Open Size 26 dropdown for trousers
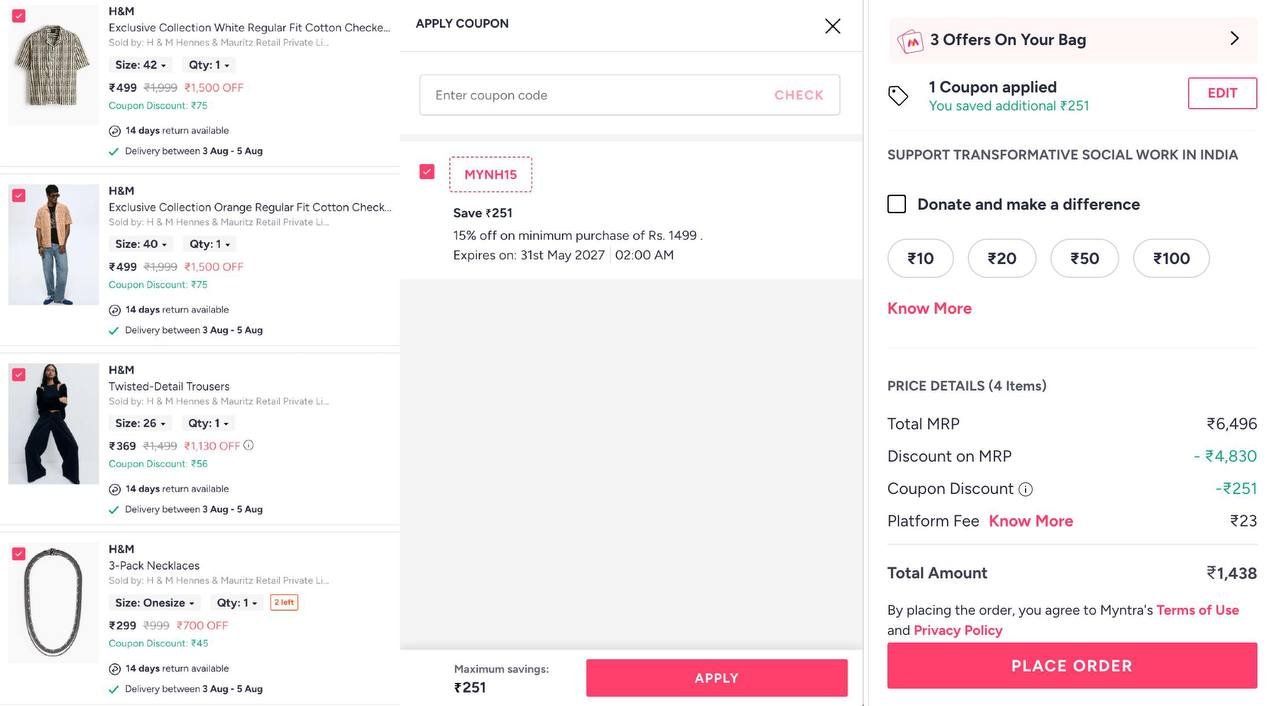Viewport: 1280px width, 706px height. coord(140,423)
